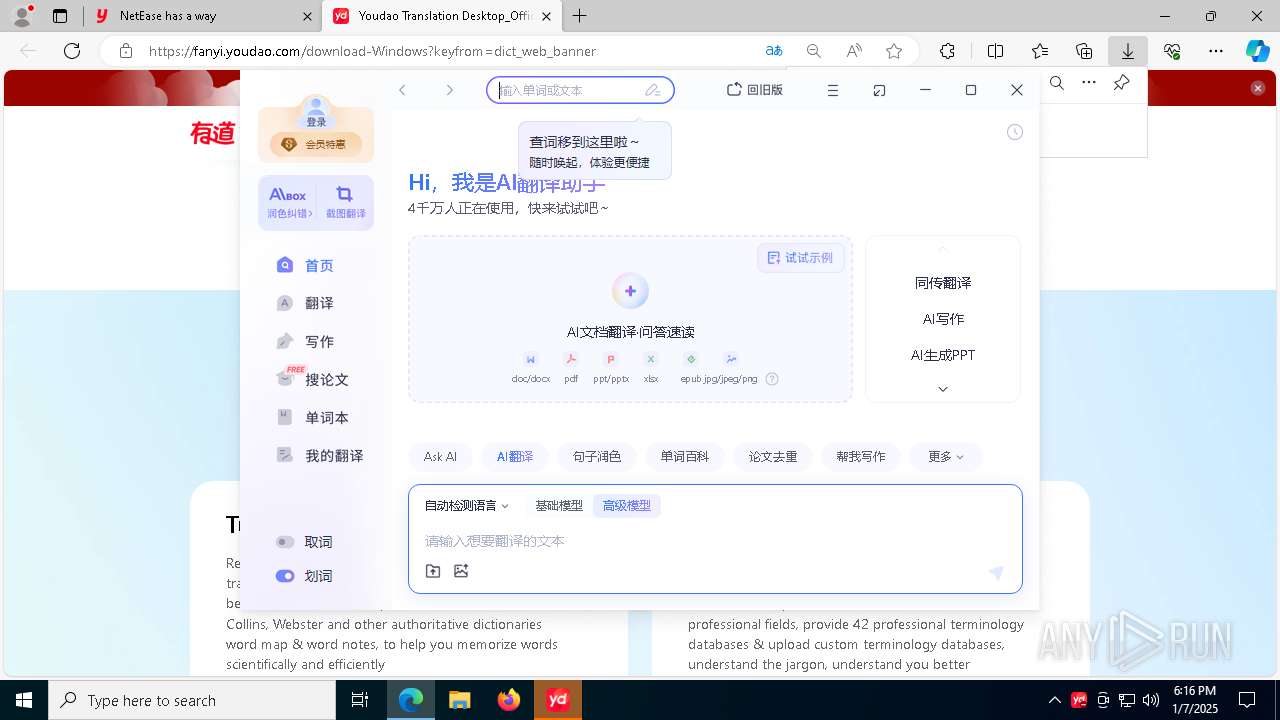Open translation history clock icon
The height and width of the screenshot is (720, 1280).
pyautogui.click(x=1014, y=132)
